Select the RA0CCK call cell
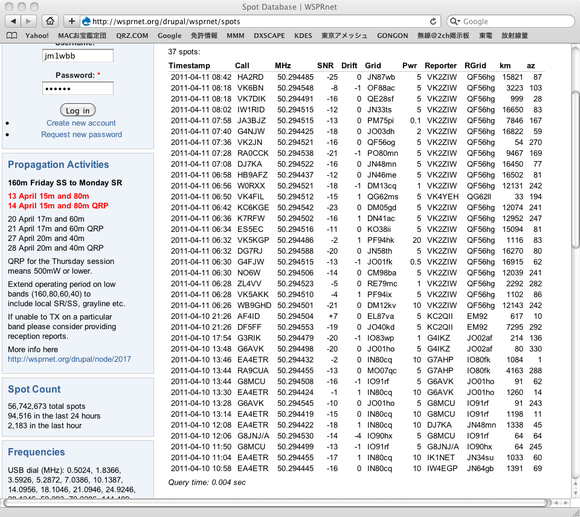This screenshot has height=517, width=580. pos(253,153)
